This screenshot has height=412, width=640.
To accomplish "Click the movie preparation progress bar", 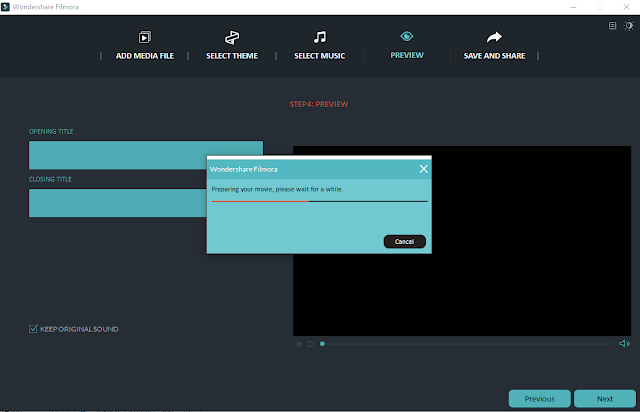I will (320, 201).
